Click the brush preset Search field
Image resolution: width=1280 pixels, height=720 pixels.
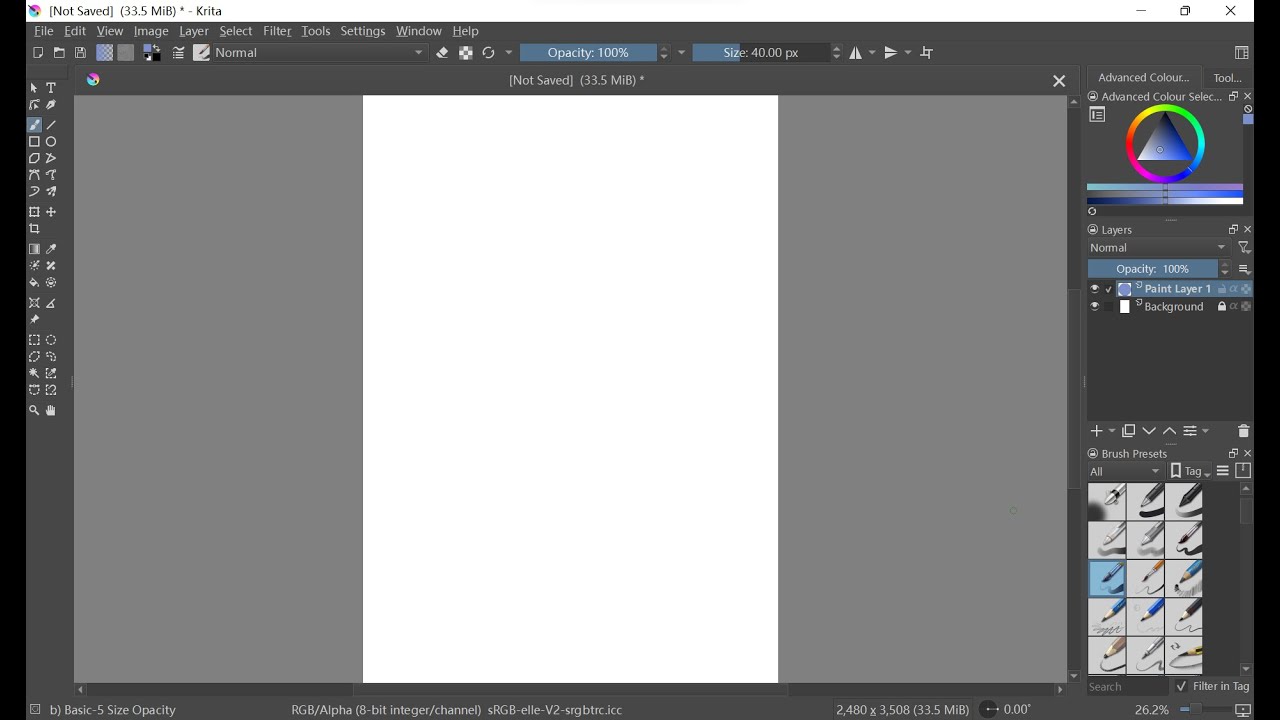(1127, 687)
